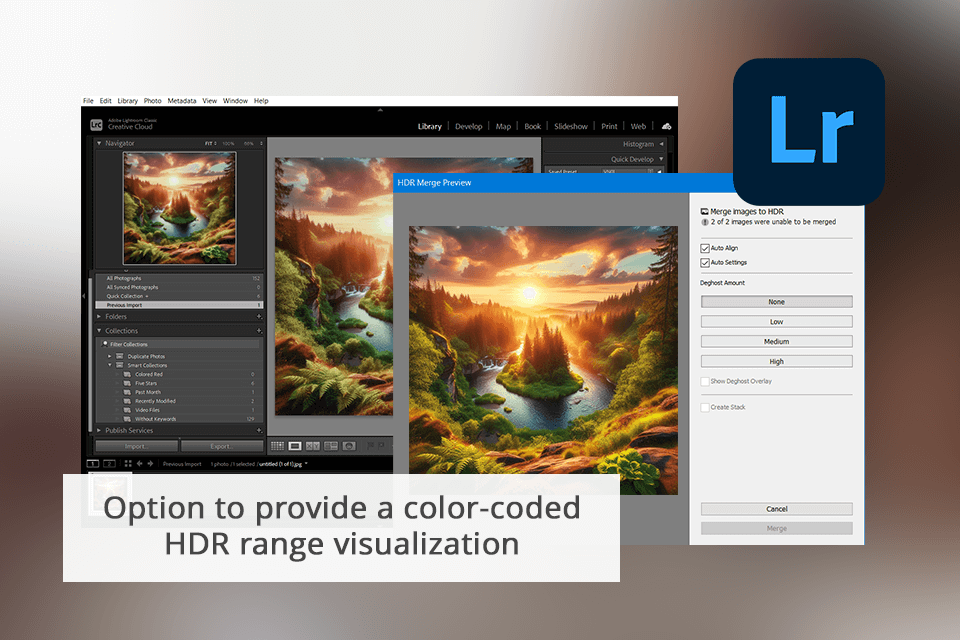
Task: Open People view icon in the toolbar
Action: point(349,446)
